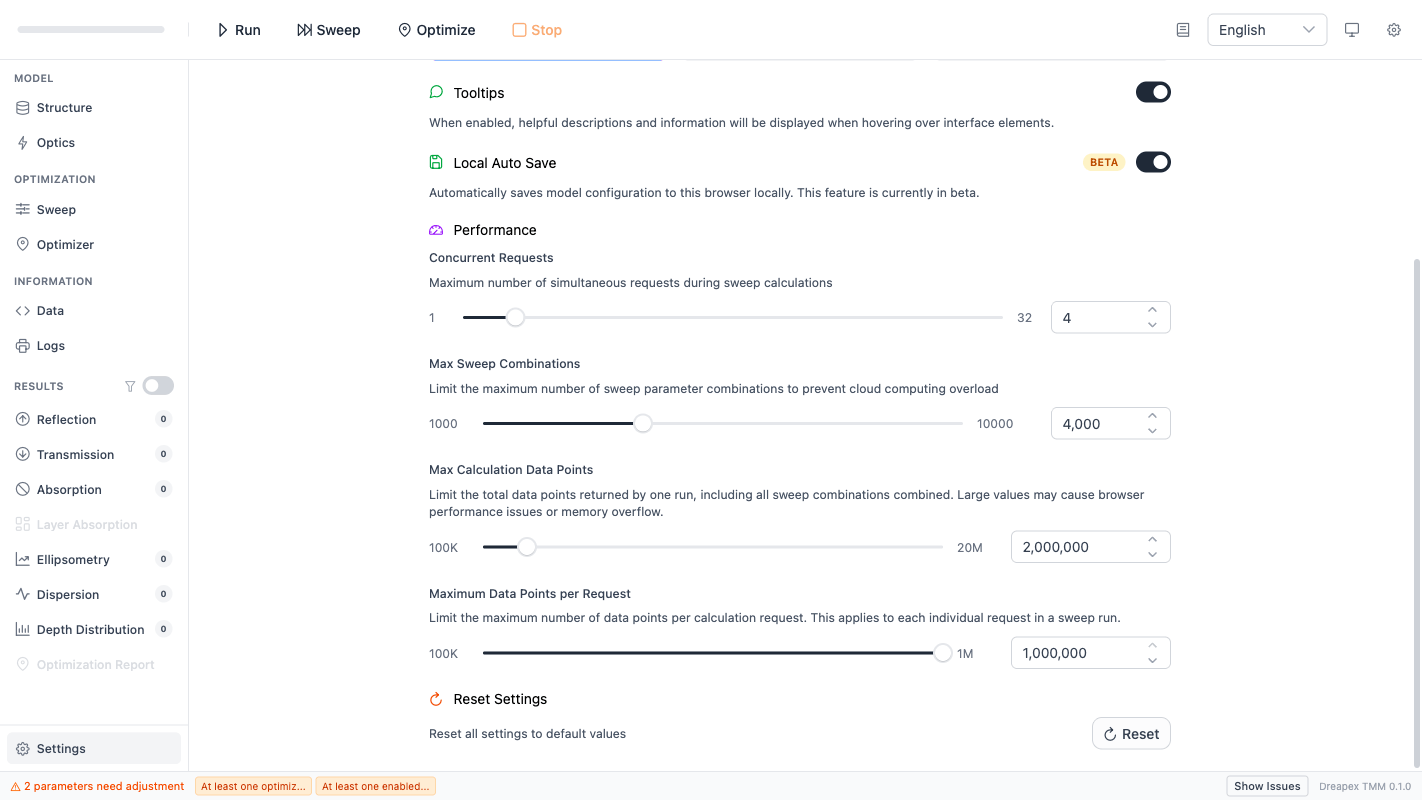Increment the Concurrent Requests stepper value

(1152, 310)
